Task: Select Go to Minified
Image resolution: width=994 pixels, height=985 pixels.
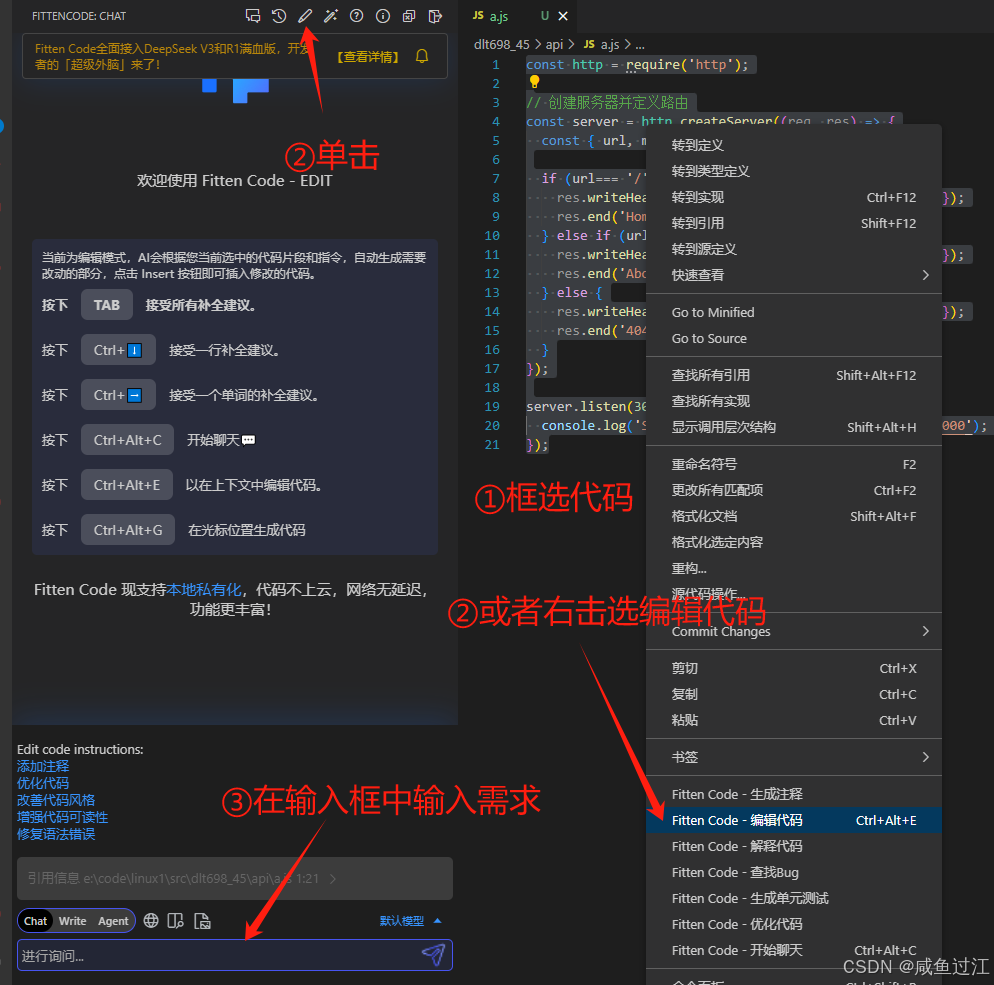Action: point(794,312)
